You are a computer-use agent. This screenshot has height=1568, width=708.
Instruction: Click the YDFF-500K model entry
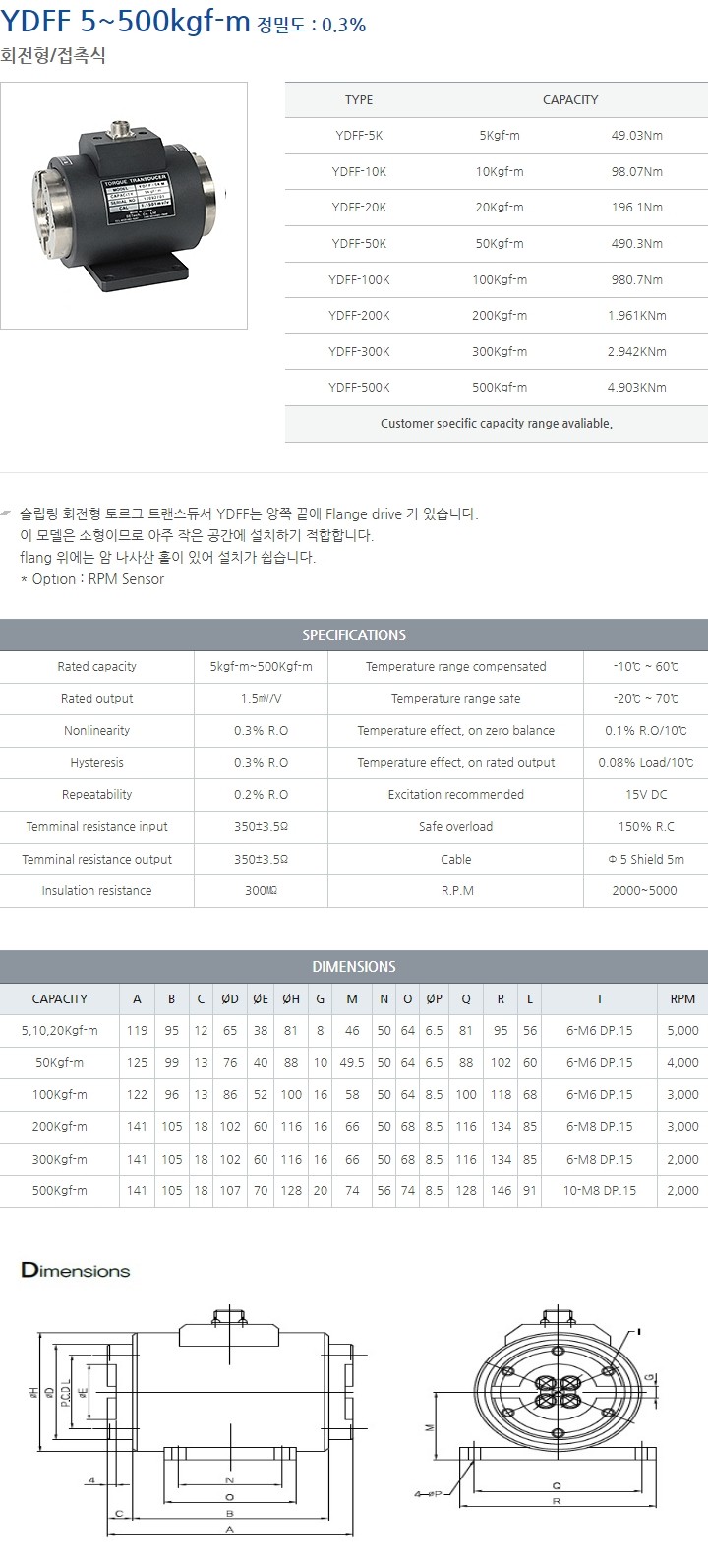tap(359, 388)
